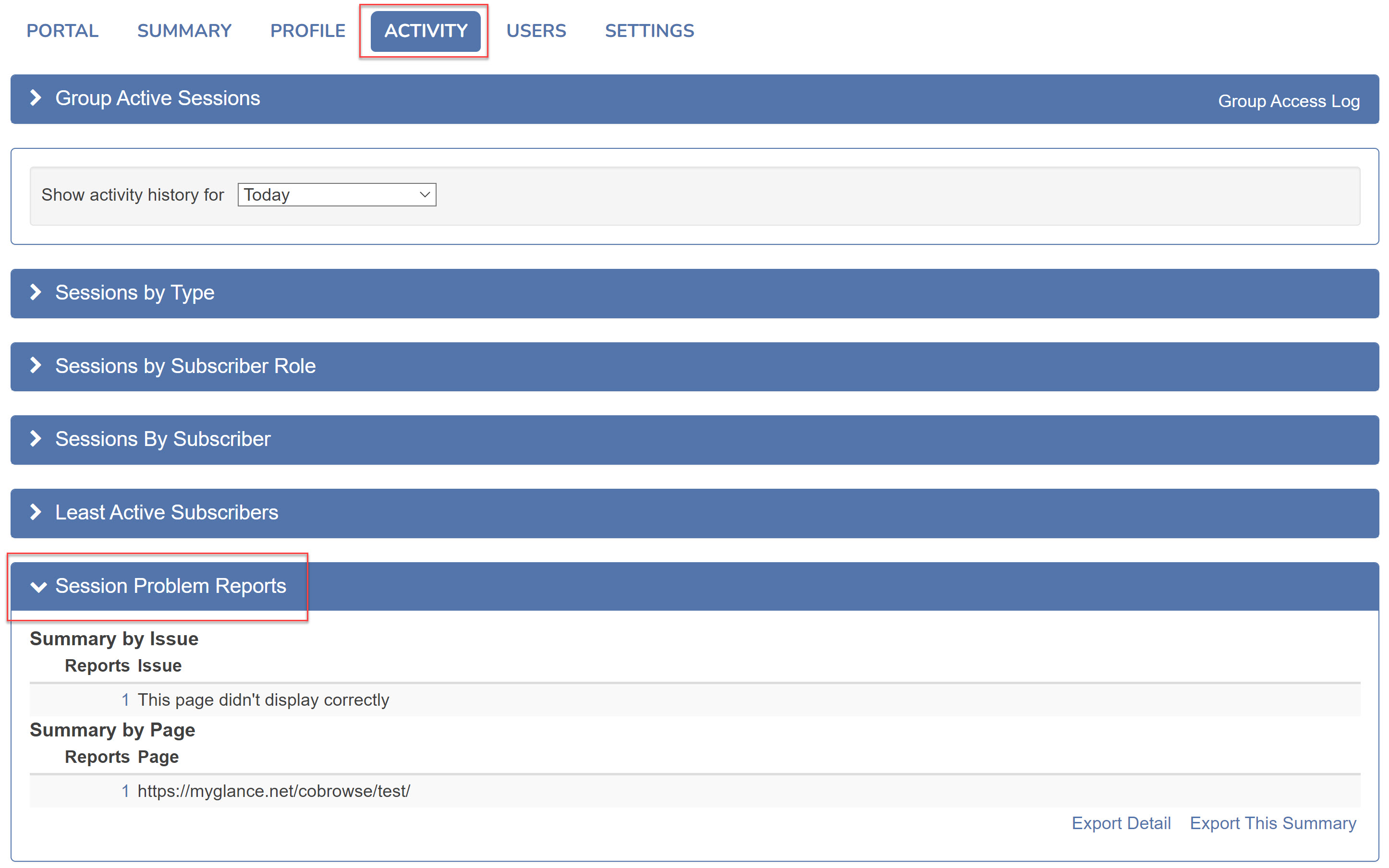Open the activity history period dropdown
The height and width of the screenshot is (868, 1389).
point(337,194)
